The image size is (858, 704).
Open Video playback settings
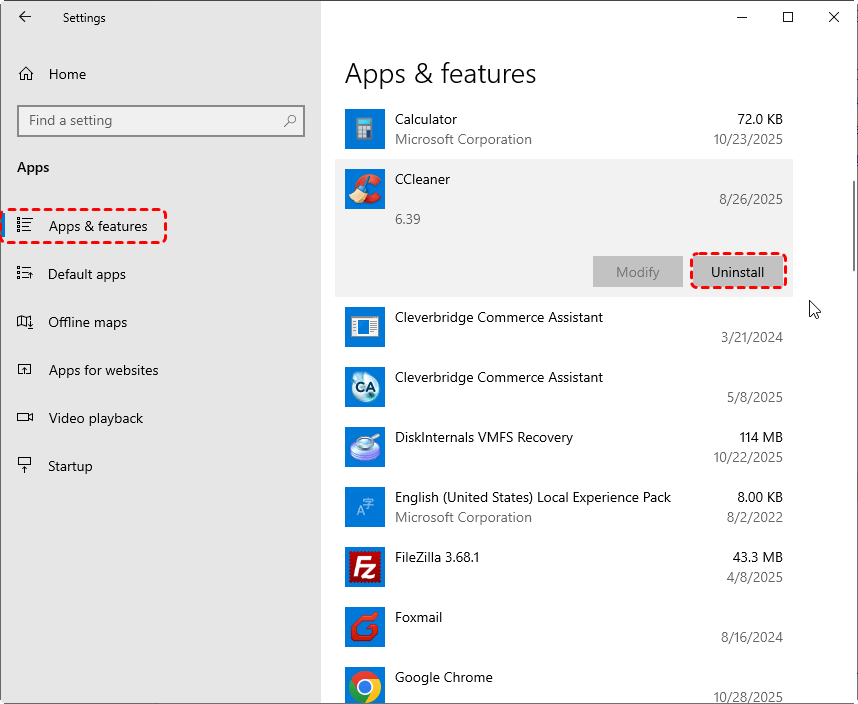tap(95, 418)
